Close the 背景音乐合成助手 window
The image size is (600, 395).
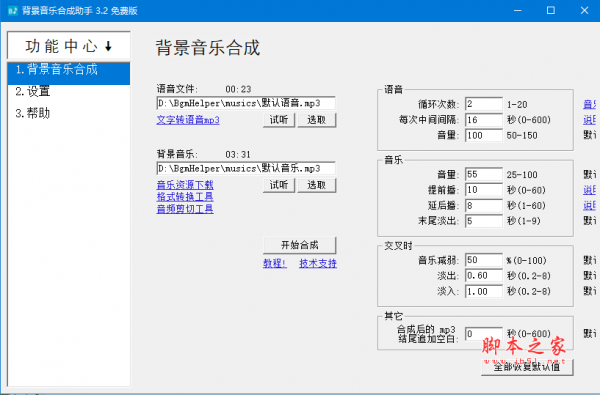[584, 10]
